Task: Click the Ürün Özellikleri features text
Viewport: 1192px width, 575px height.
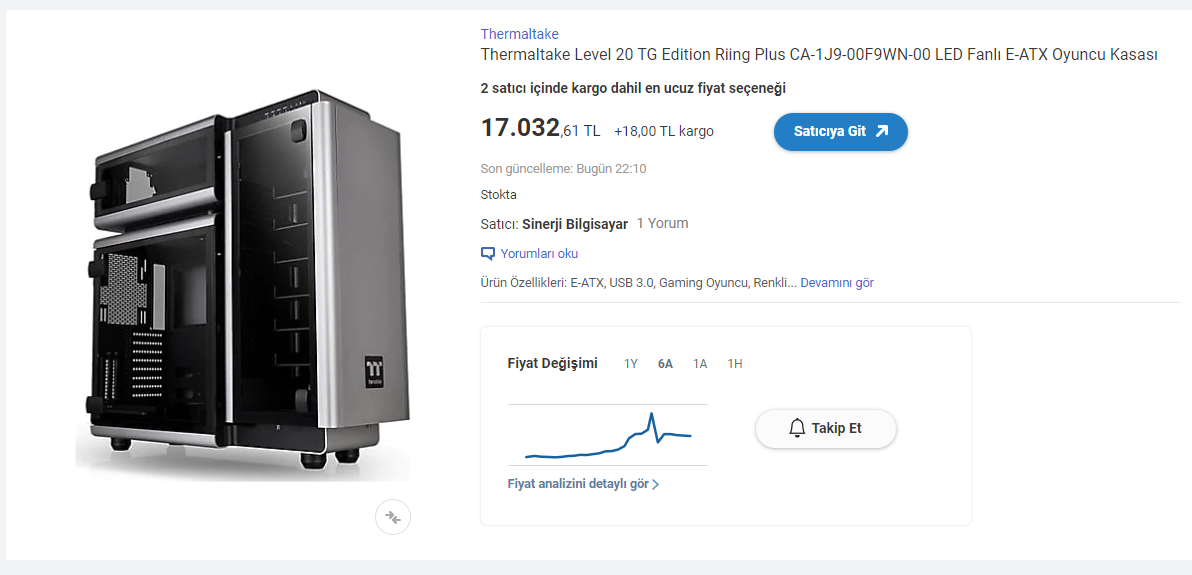Action: [x=639, y=283]
